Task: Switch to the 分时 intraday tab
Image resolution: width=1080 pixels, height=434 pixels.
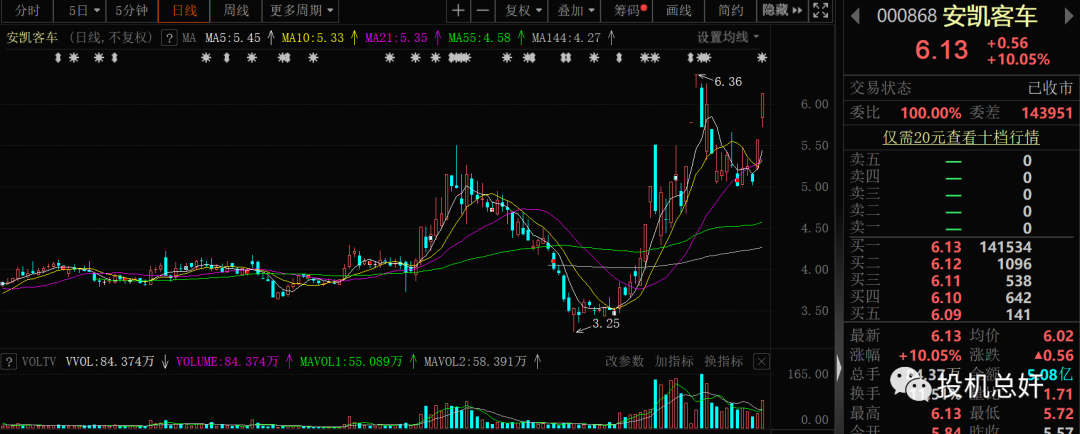Action: 27,11
